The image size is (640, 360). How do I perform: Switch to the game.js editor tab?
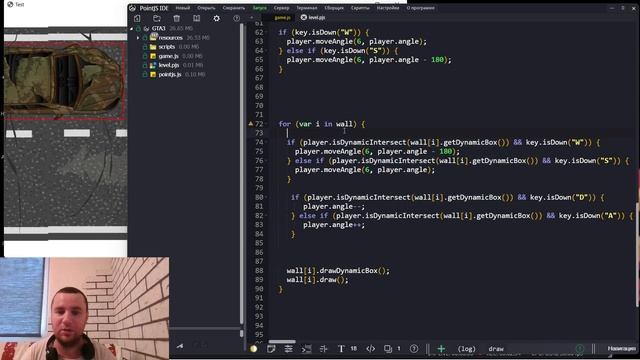[x=282, y=18]
